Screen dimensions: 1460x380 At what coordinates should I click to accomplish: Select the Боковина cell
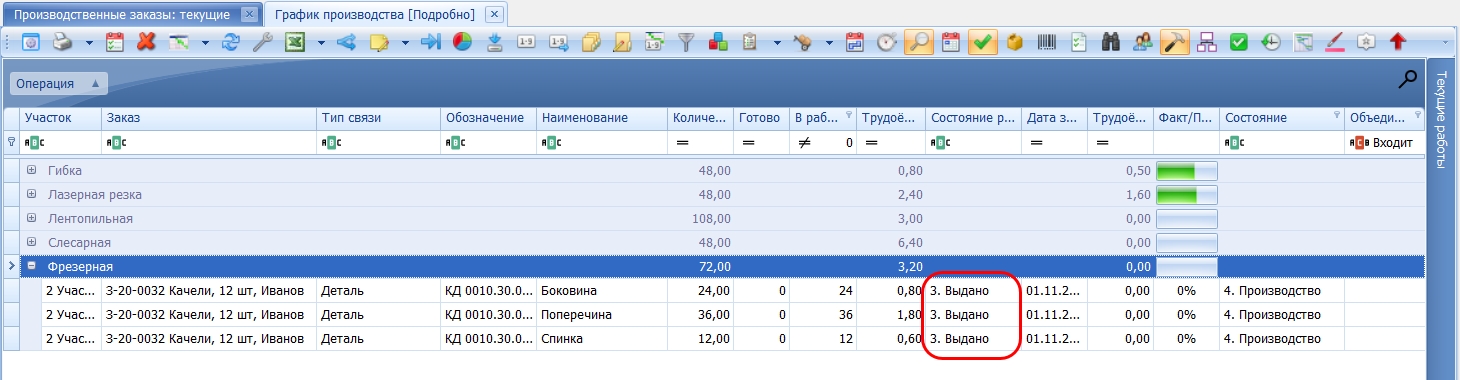[602, 291]
